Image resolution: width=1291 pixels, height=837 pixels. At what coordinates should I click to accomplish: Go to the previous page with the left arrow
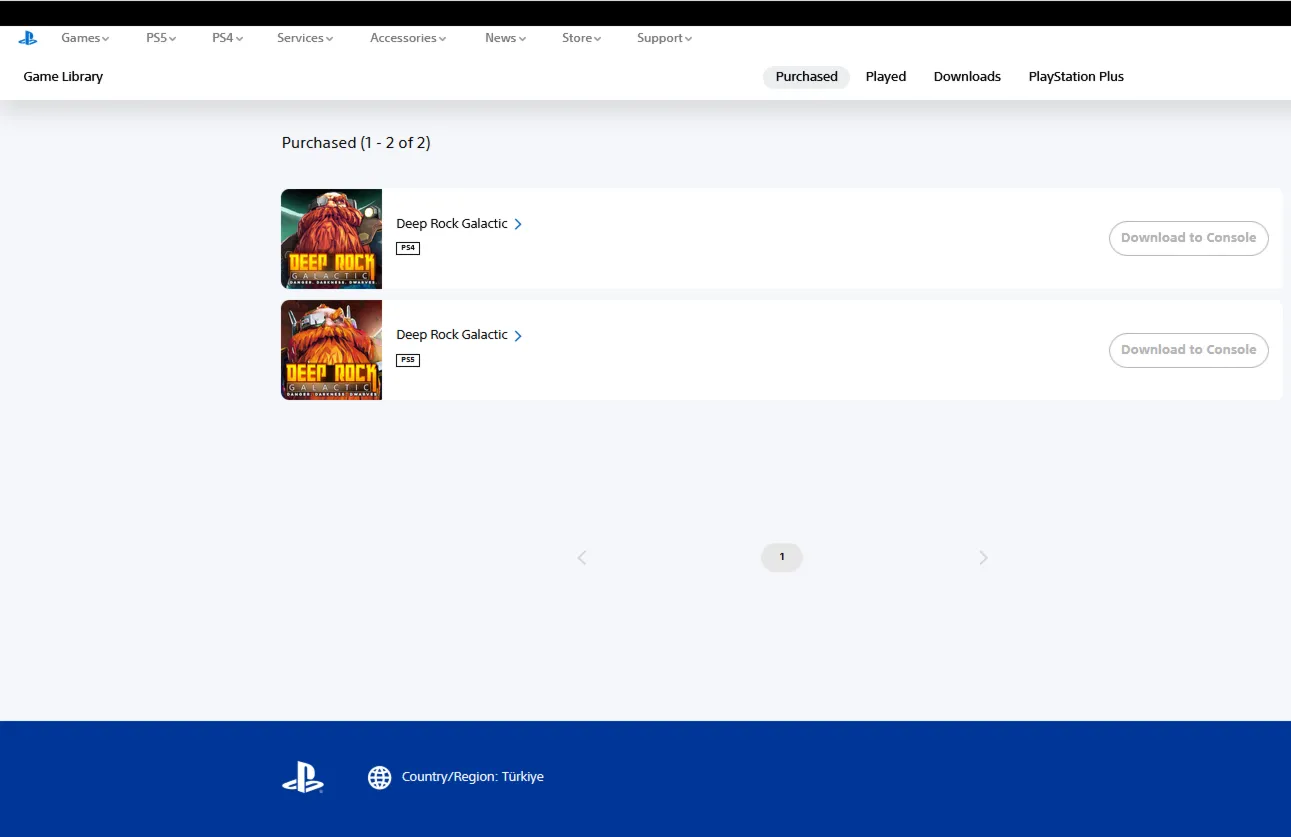point(582,558)
